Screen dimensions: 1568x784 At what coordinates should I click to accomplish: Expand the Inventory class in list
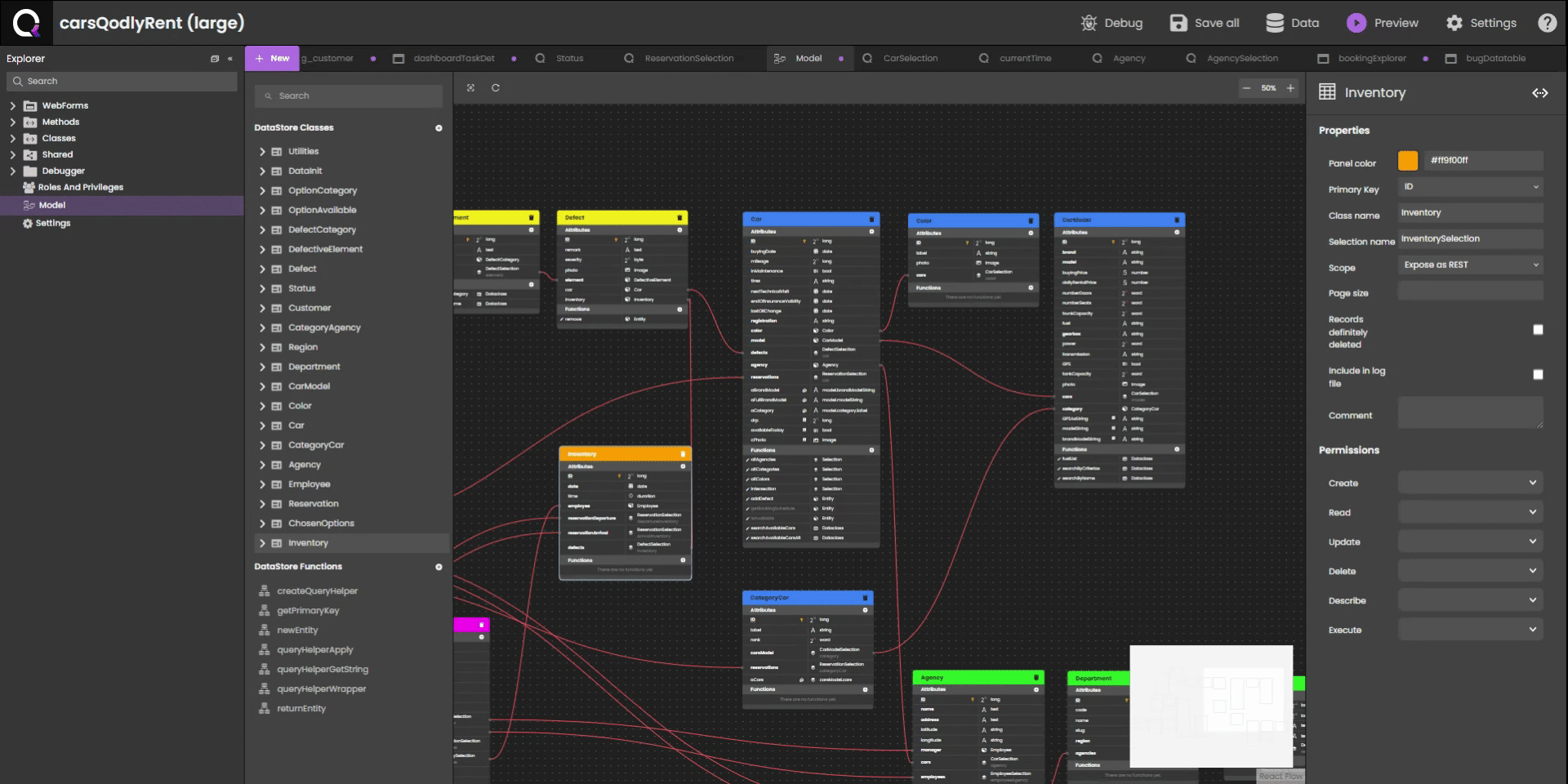point(262,543)
